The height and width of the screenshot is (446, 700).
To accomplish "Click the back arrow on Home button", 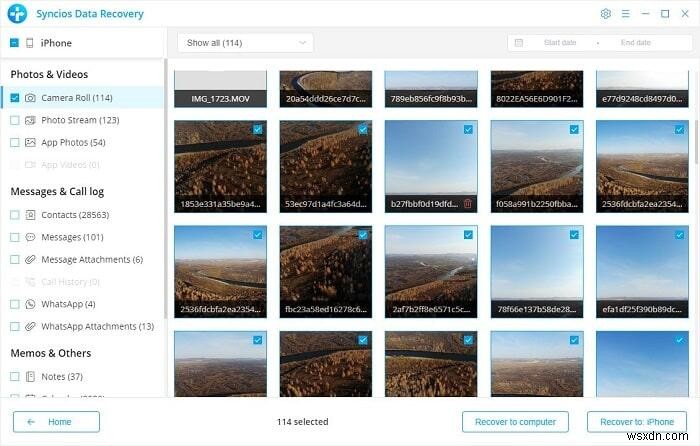I will click(31, 422).
